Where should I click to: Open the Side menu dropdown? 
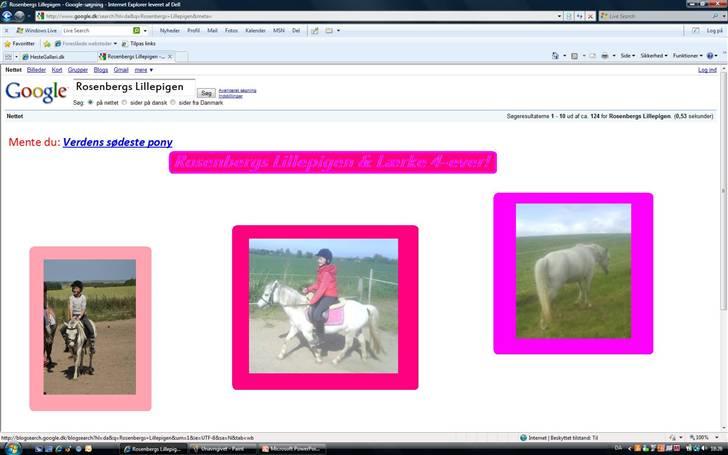[627, 56]
